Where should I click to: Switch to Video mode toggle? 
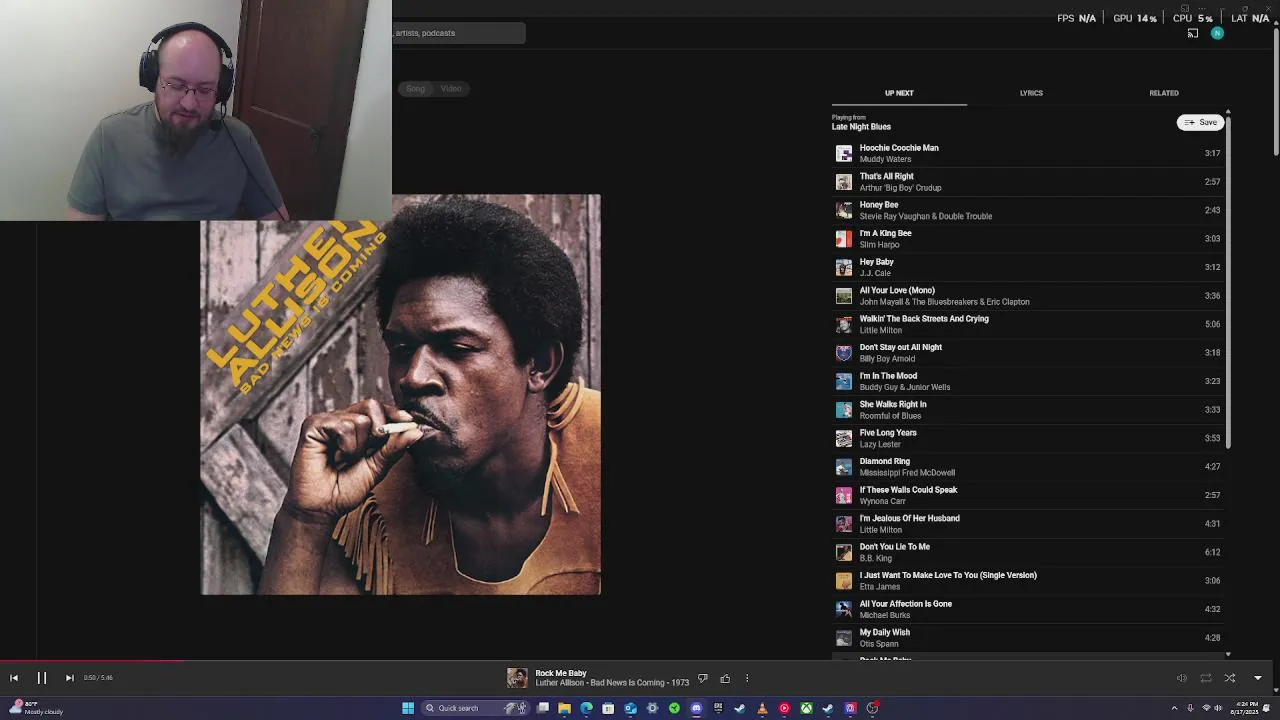pyautogui.click(x=451, y=89)
